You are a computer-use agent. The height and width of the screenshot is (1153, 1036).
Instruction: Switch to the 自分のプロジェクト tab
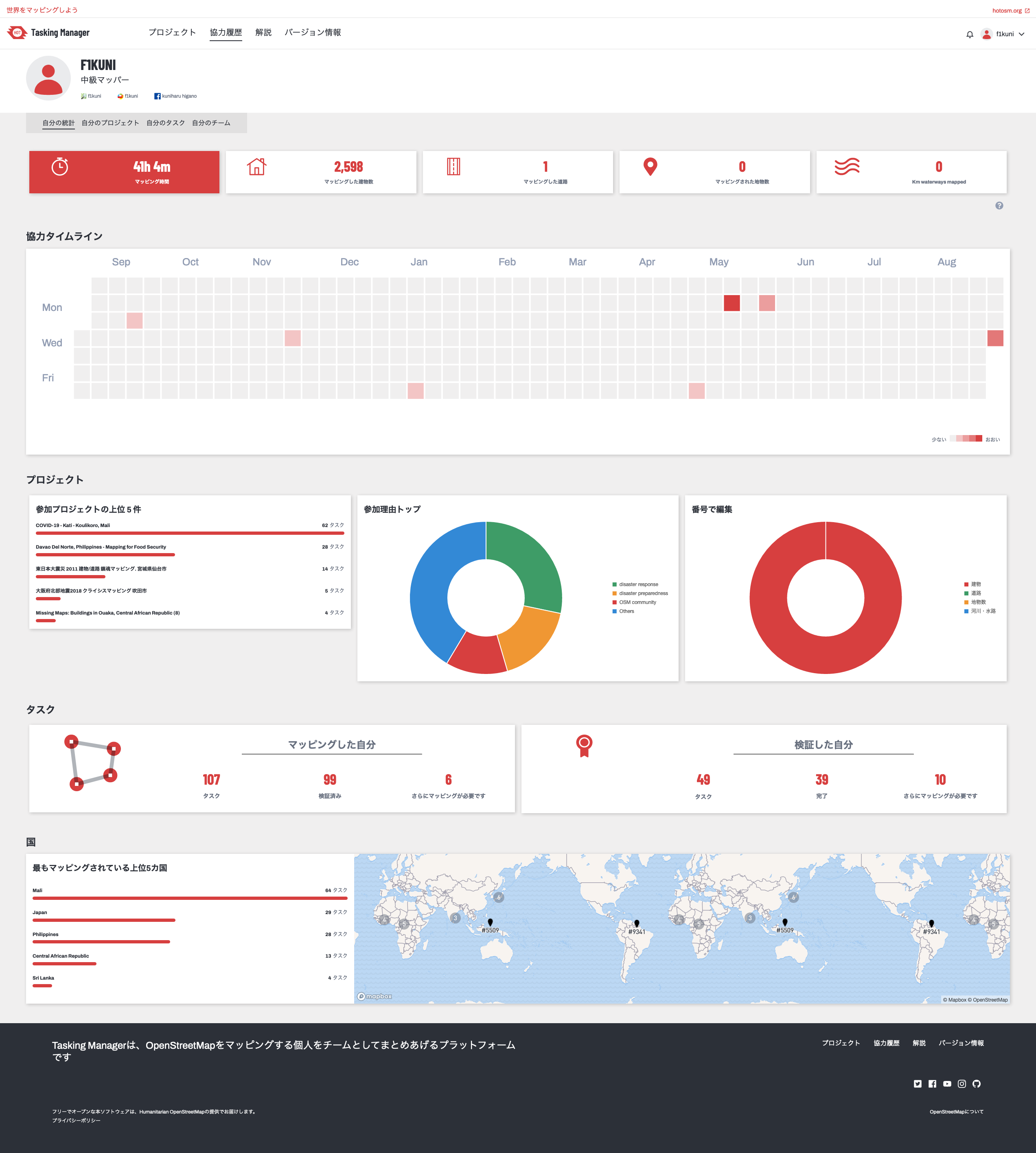(110, 123)
